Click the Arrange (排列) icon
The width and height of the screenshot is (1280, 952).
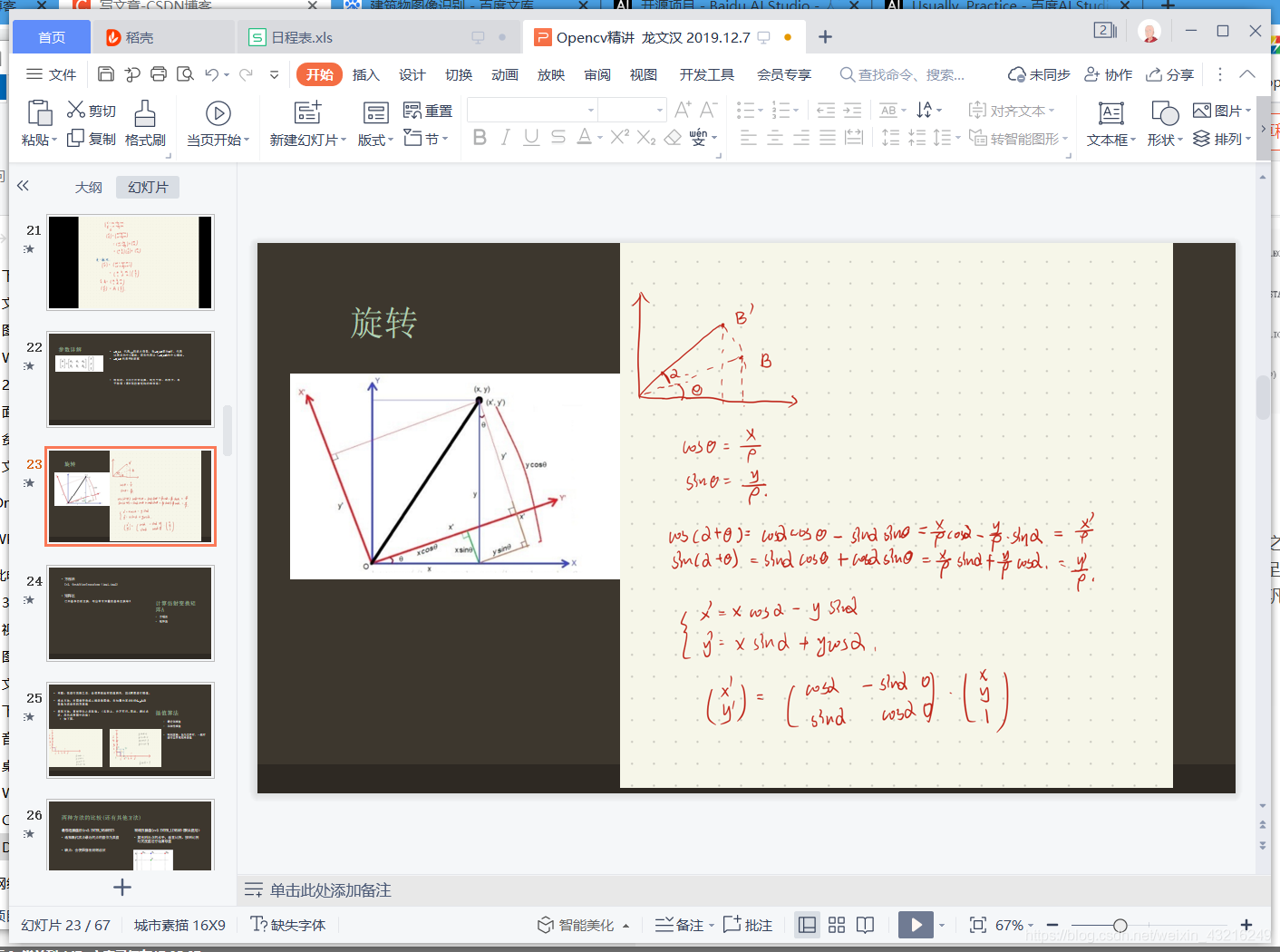click(x=1201, y=139)
